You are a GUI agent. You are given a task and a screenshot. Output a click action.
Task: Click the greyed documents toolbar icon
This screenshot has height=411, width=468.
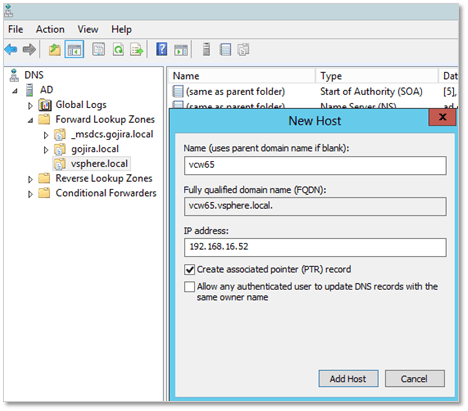click(x=243, y=50)
